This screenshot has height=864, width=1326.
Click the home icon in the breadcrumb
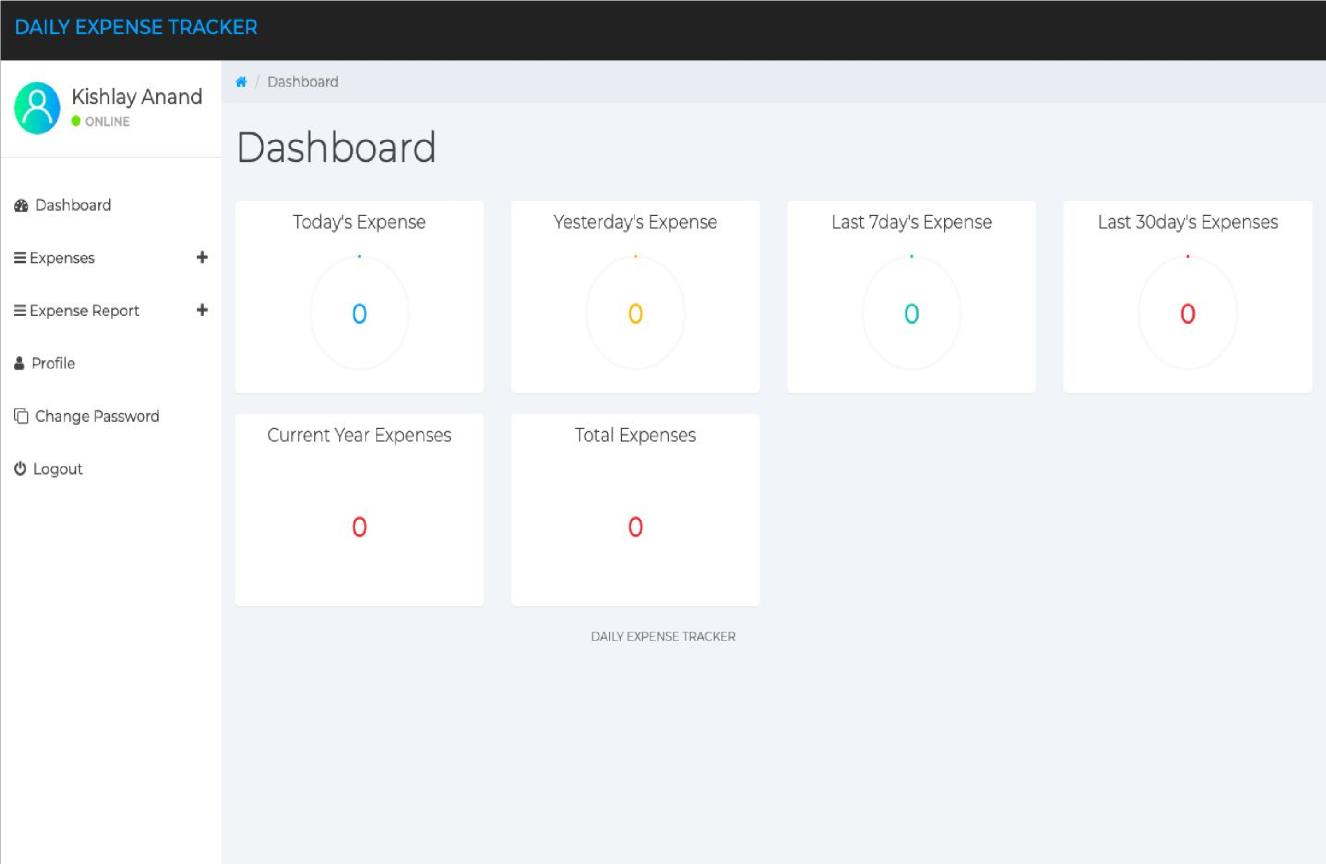point(241,82)
